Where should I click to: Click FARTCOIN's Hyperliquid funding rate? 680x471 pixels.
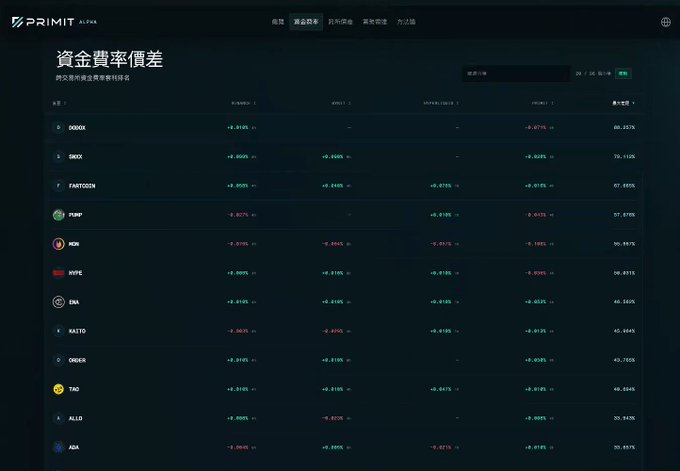tap(441, 186)
